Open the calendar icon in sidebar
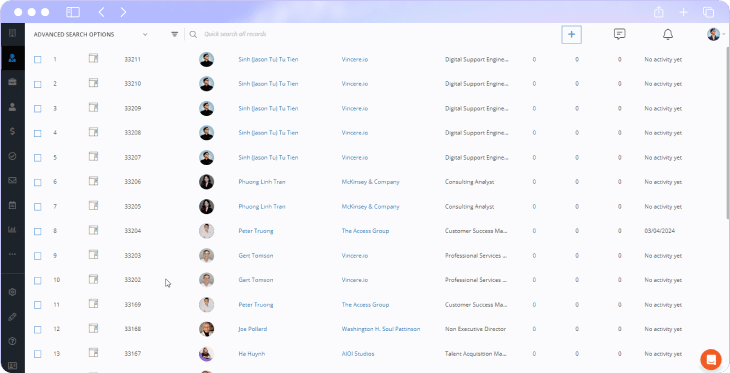 point(13,205)
